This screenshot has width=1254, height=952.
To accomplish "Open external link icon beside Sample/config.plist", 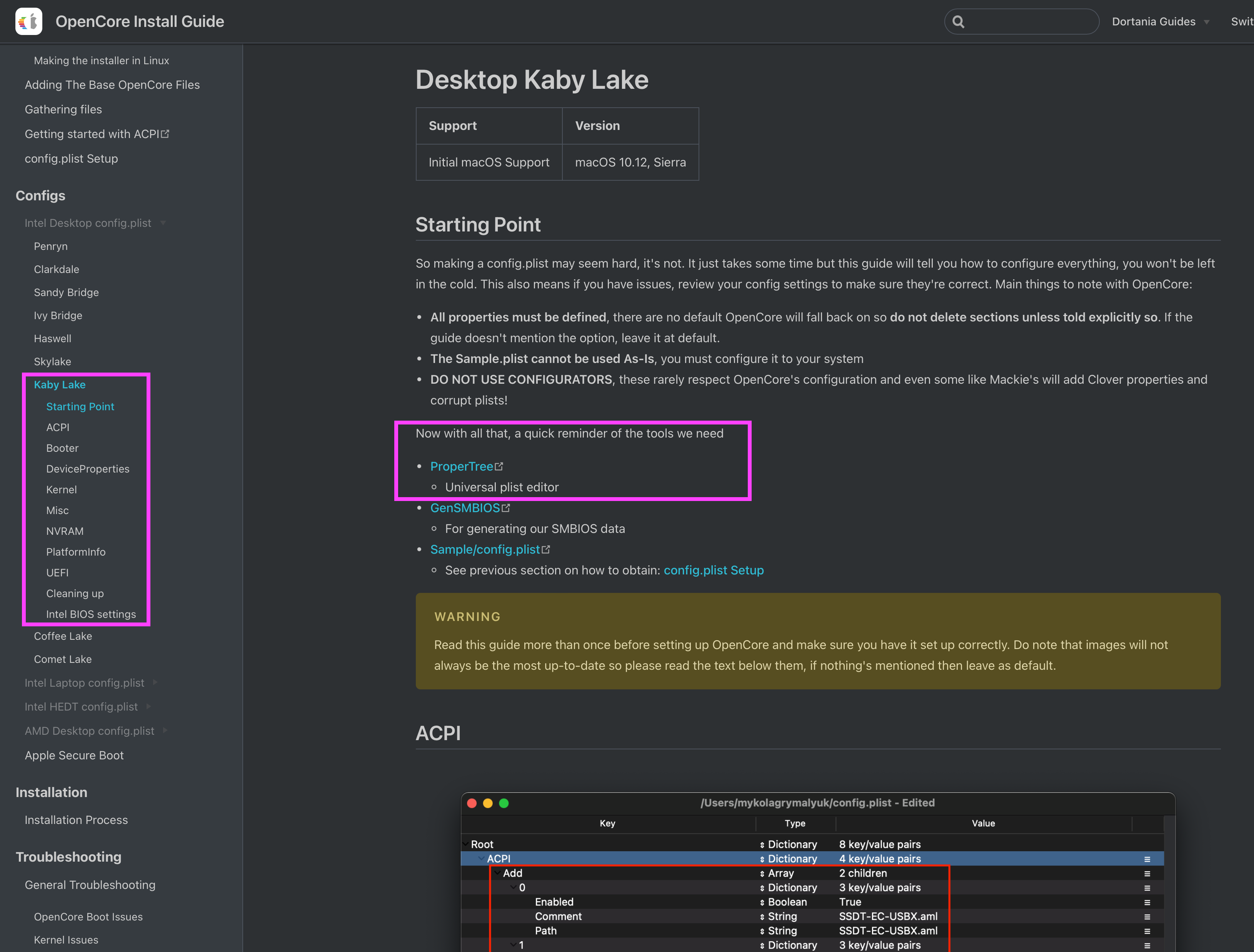I will (x=546, y=550).
